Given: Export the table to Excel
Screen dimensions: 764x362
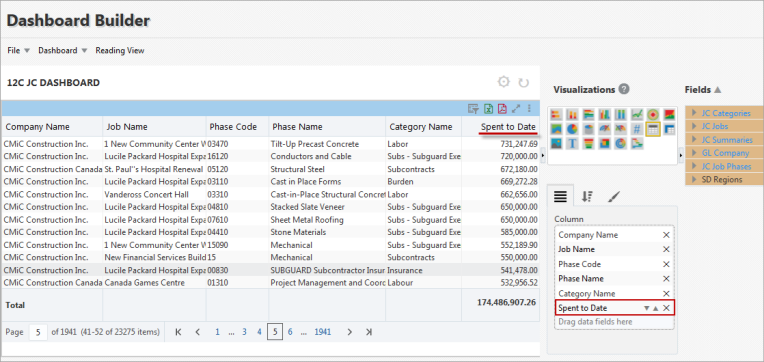Looking at the screenshot, I should (488, 109).
